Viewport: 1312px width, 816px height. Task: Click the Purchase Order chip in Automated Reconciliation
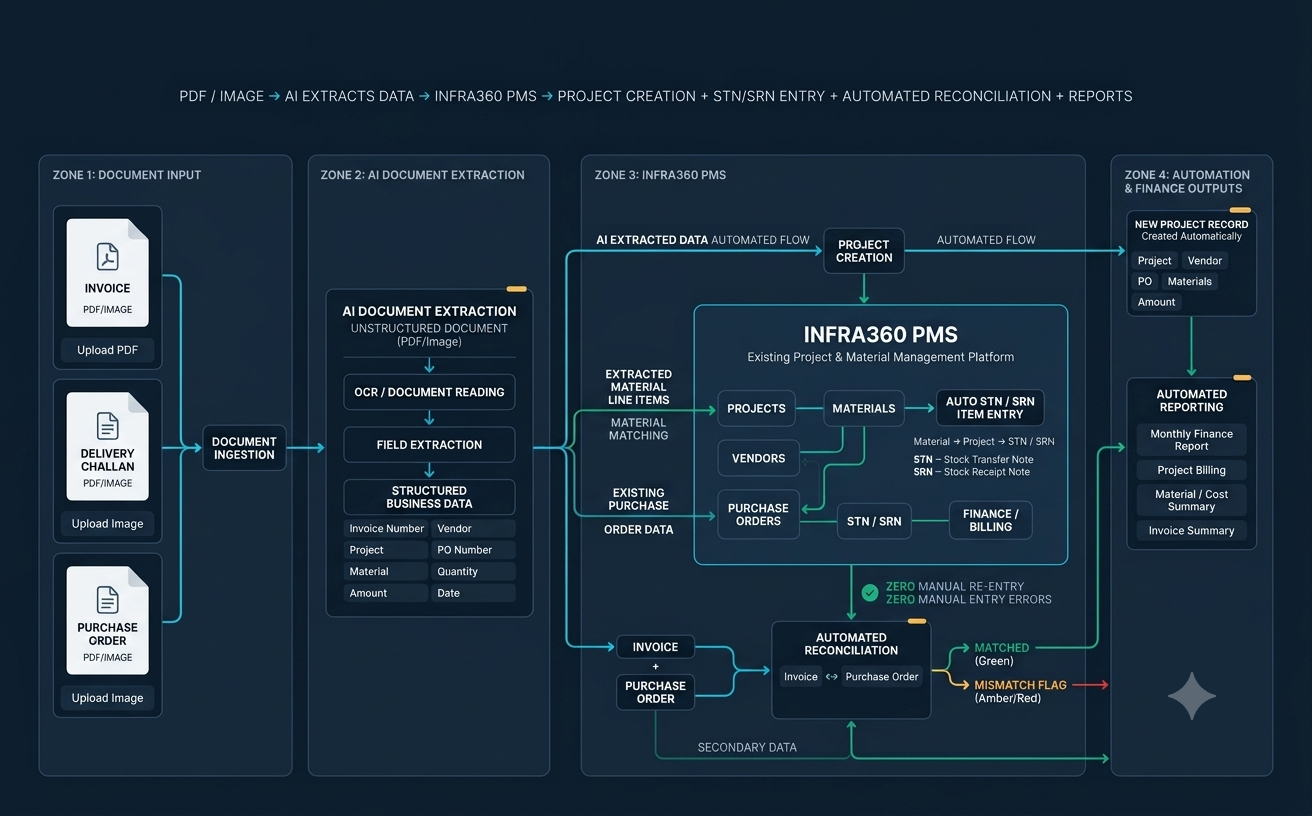882,677
